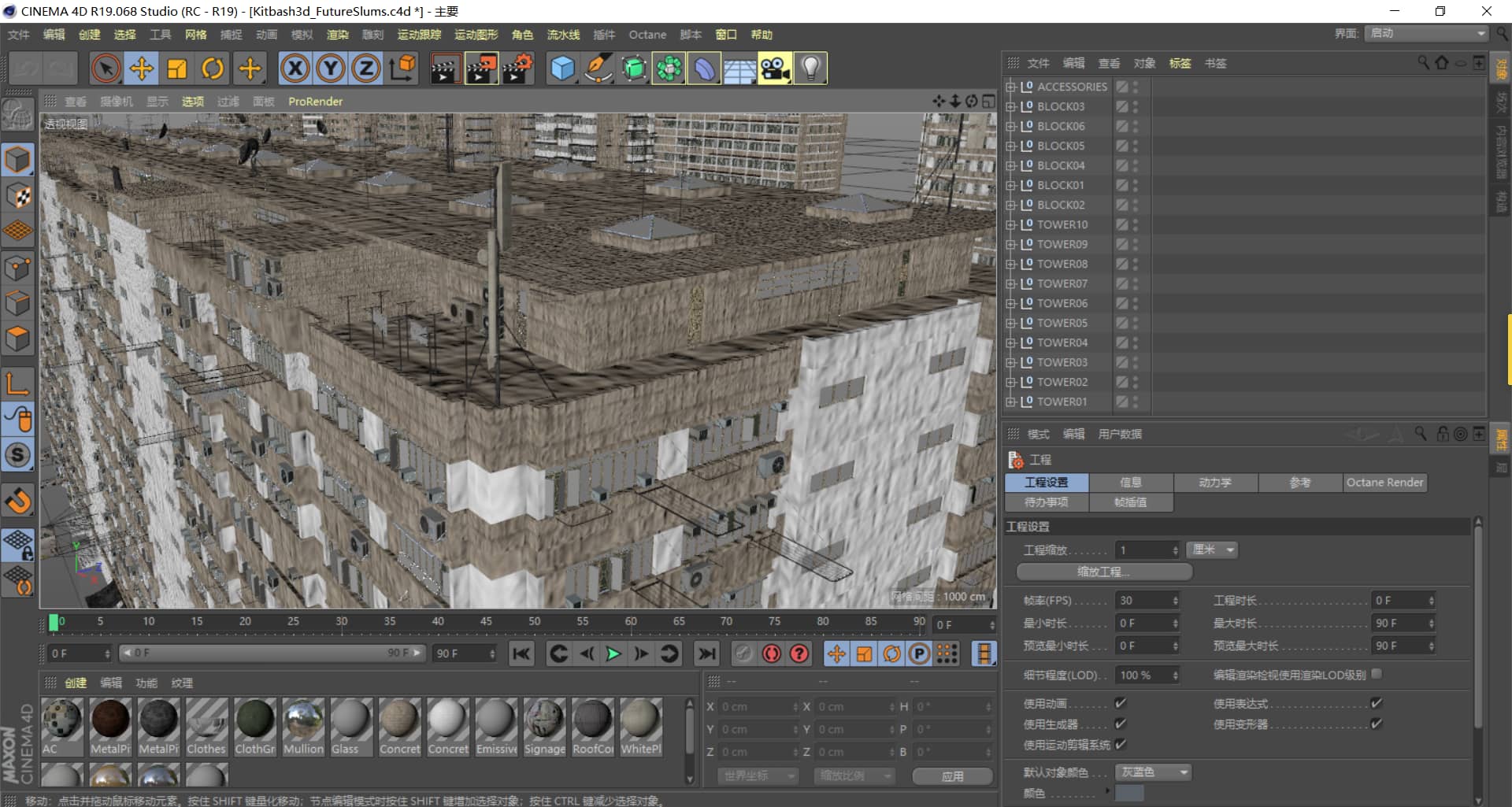Switch to 信息 tab

[1131, 483]
